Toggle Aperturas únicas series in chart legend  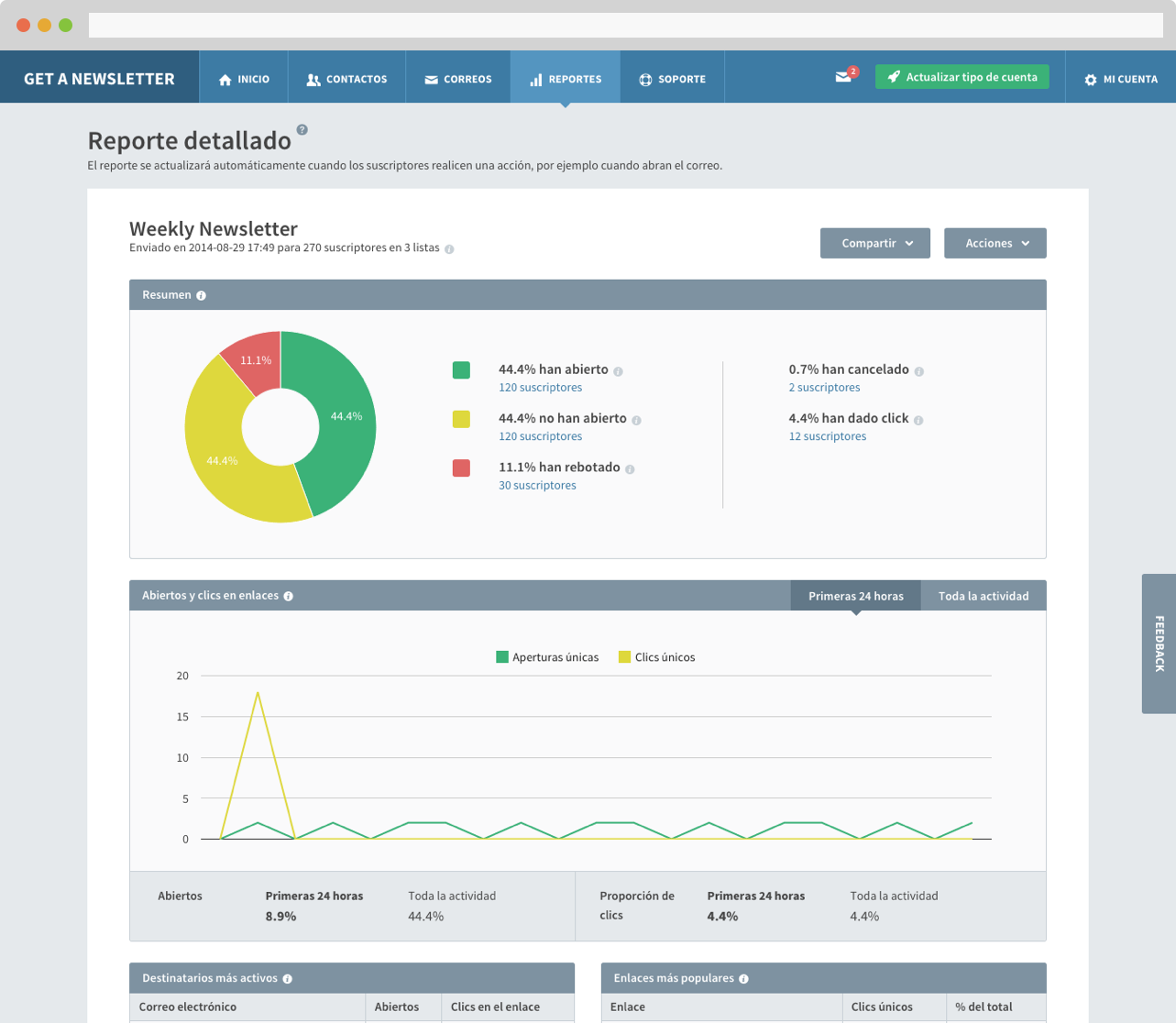pos(547,657)
